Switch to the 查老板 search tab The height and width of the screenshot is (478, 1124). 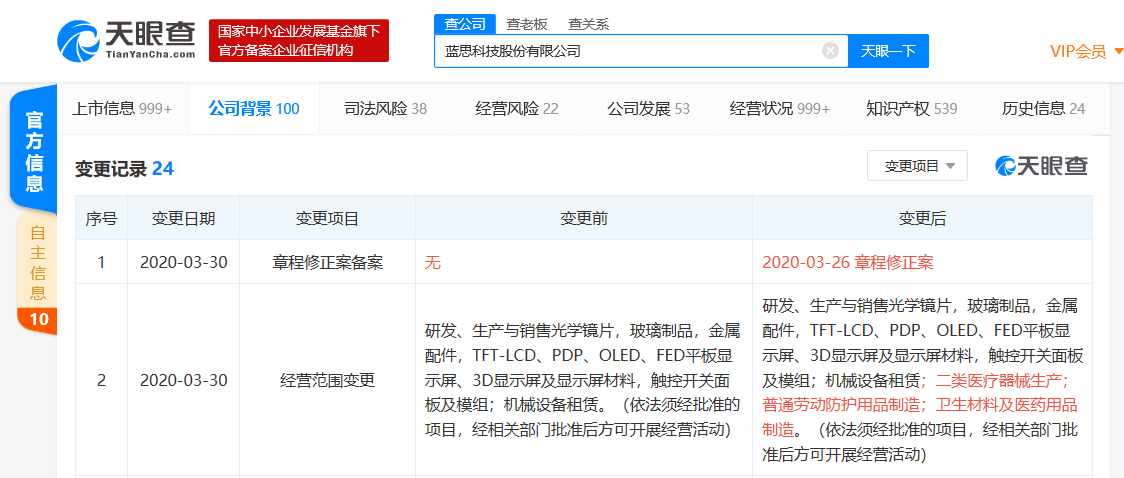click(526, 24)
